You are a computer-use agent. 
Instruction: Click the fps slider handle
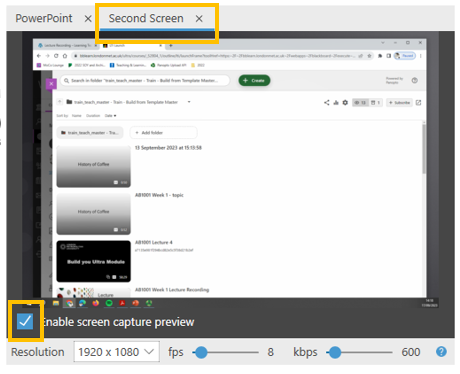[201, 352]
